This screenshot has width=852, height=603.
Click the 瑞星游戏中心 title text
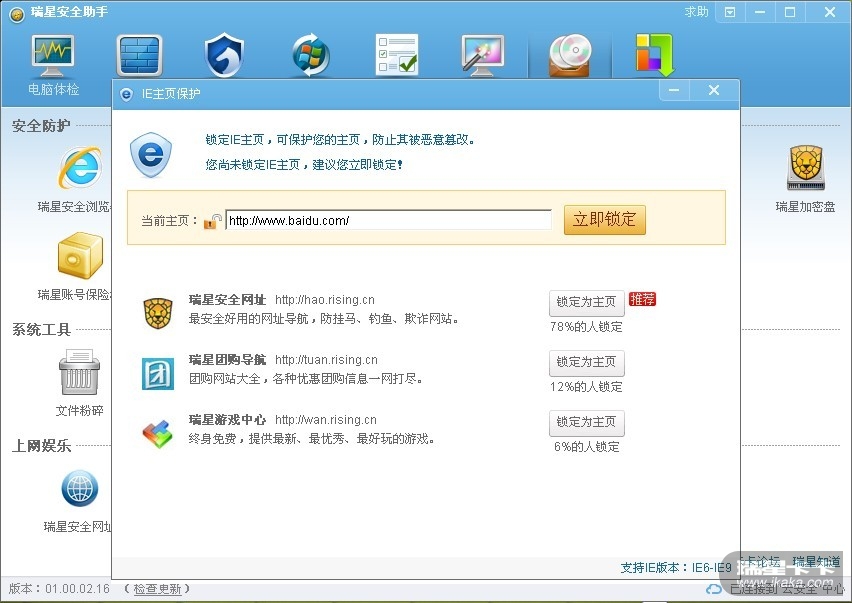click(x=227, y=420)
